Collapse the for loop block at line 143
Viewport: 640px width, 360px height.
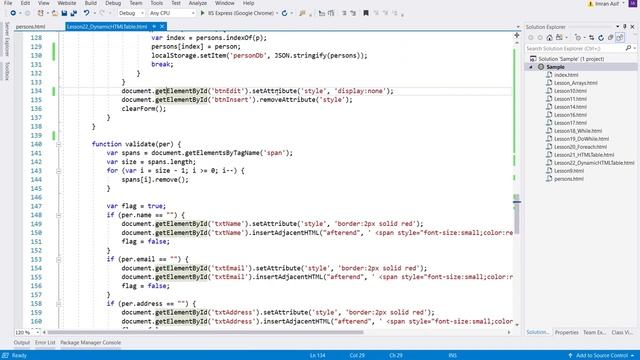click(58, 171)
